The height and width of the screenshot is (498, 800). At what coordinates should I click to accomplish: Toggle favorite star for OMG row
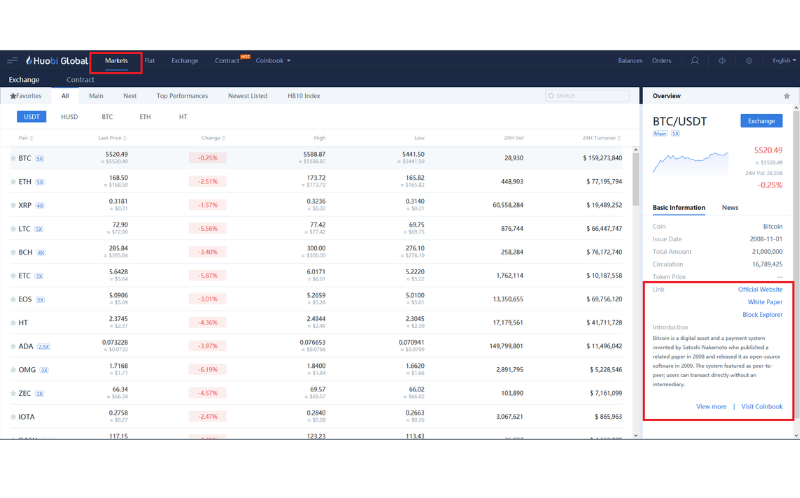click(13, 369)
